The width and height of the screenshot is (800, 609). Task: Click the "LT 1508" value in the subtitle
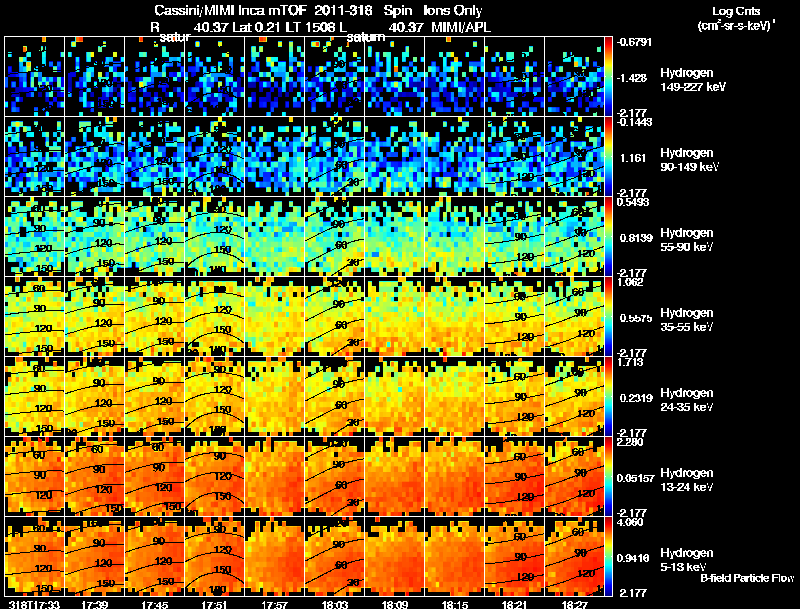point(310,27)
